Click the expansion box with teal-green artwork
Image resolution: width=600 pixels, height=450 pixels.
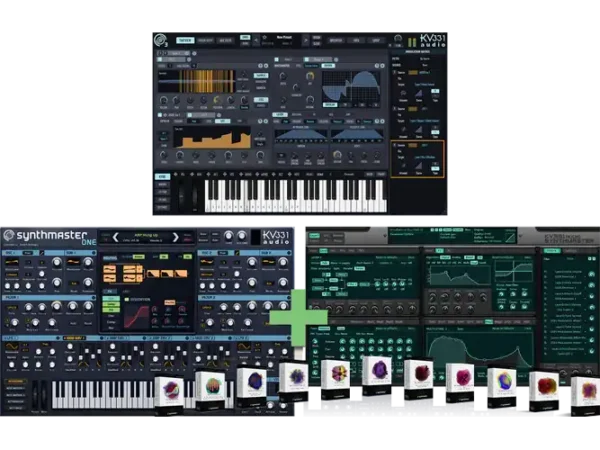point(210,390)
